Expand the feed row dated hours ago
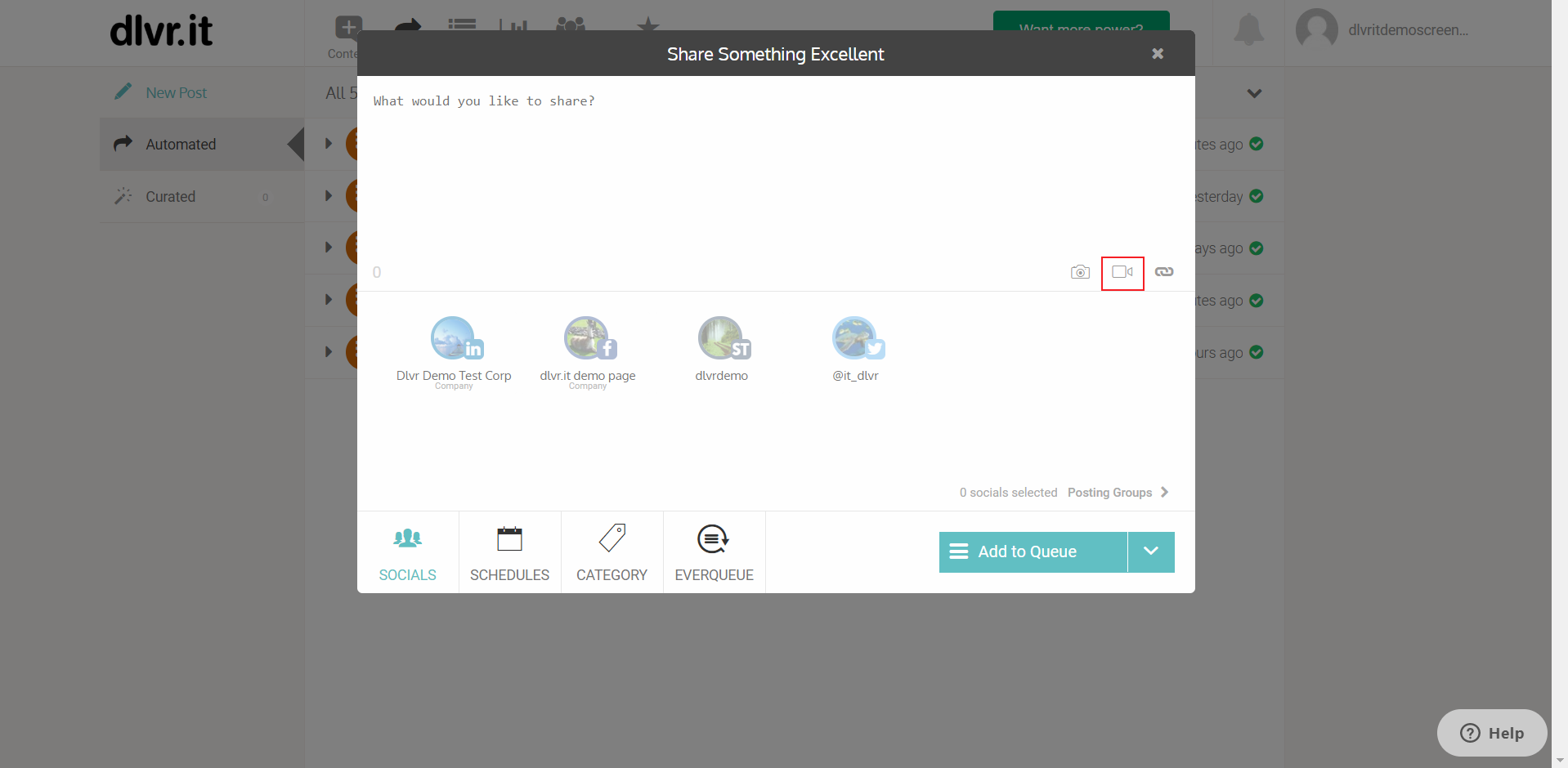The height and width of the screenshot is (768, 1568). pyautogui.click(x=329, y=352)
